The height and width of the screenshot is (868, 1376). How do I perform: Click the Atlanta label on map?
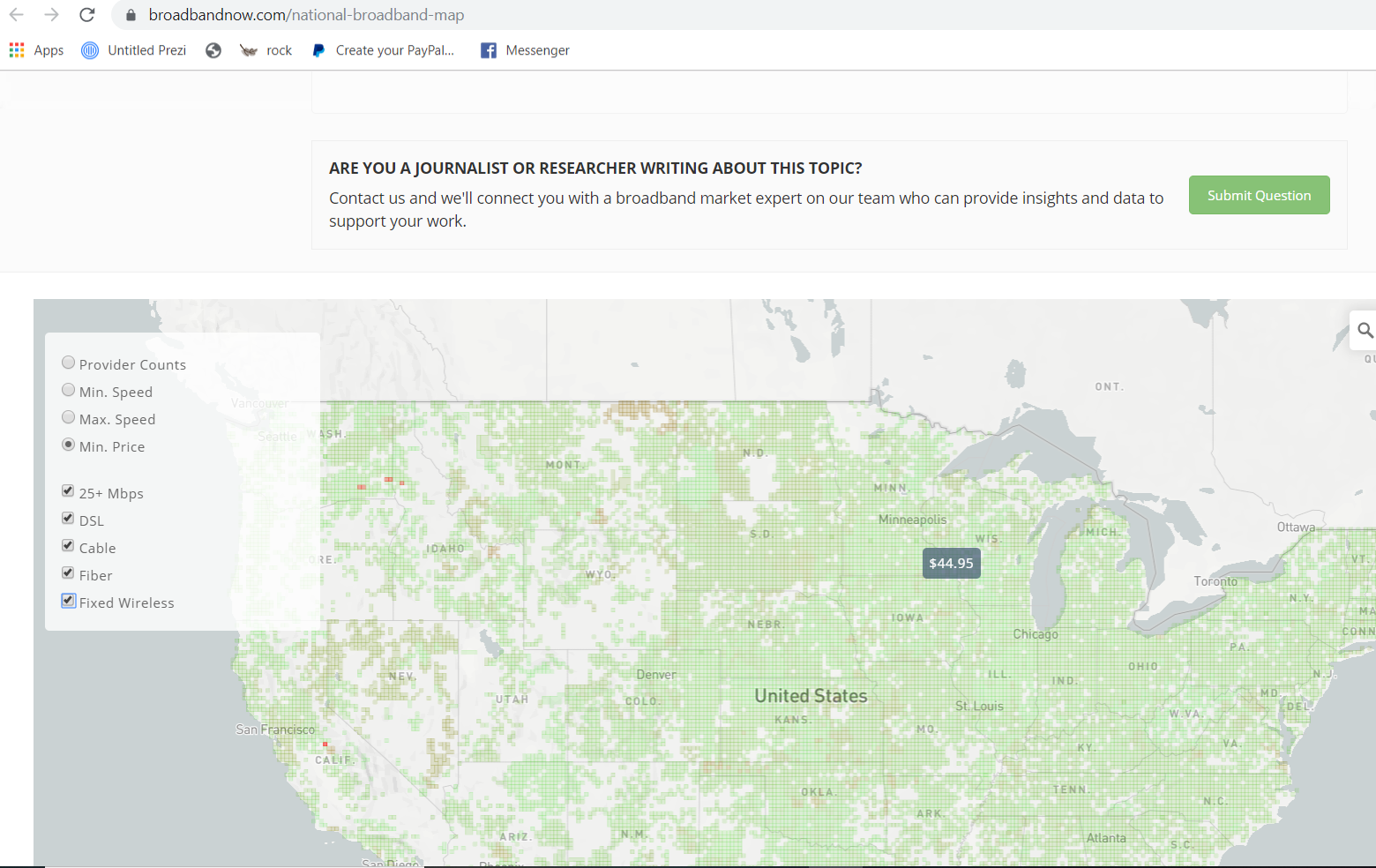tap(1106, 838)
